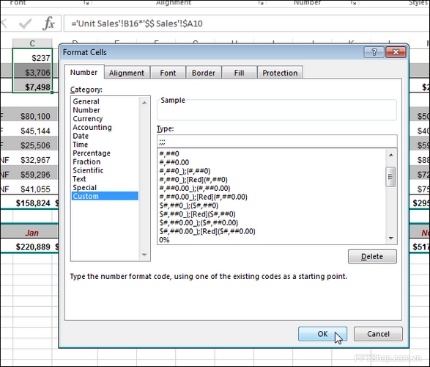
Task: Delete the selected custom format code
Action: pyautogui.click(x=372, y=257)
